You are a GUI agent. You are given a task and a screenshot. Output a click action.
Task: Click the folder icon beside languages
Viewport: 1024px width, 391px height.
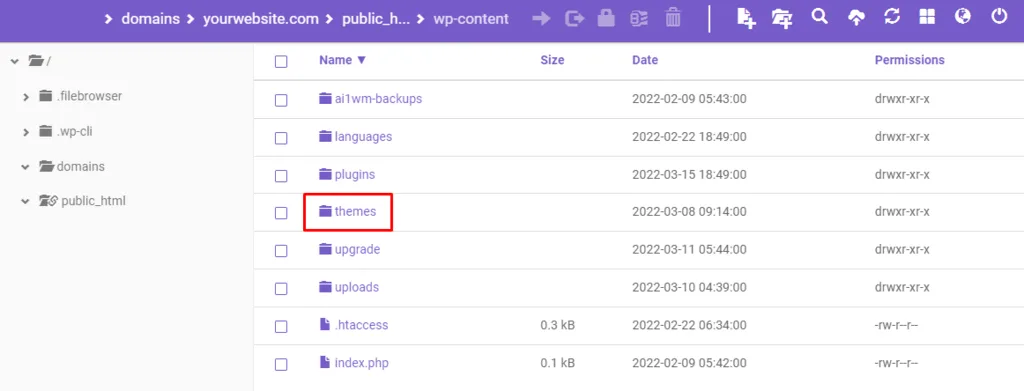pyautogui.click(x=325, y=136)
